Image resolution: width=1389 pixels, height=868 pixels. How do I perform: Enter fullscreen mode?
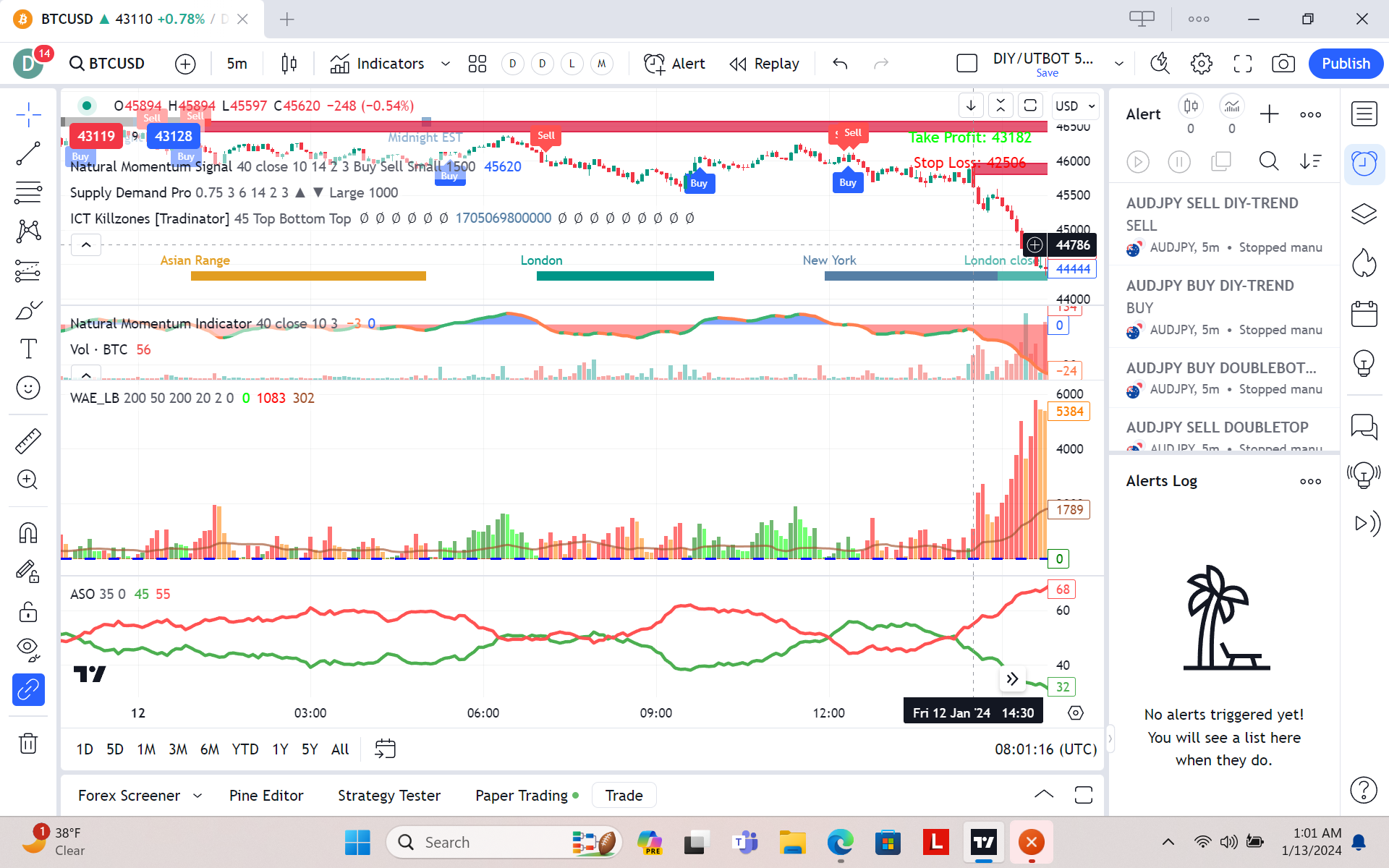point(1243,64)
